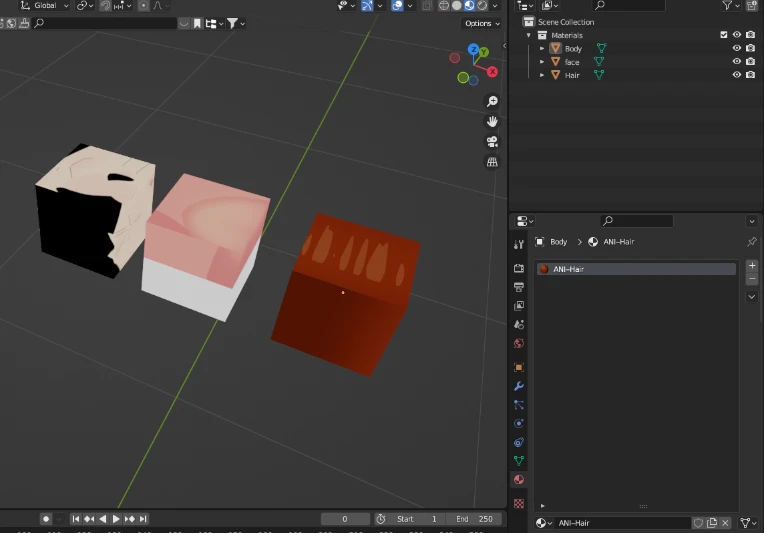
Task: Duplicate the ANI-Hair material with new-copy icon
Action: pos(712,523)
